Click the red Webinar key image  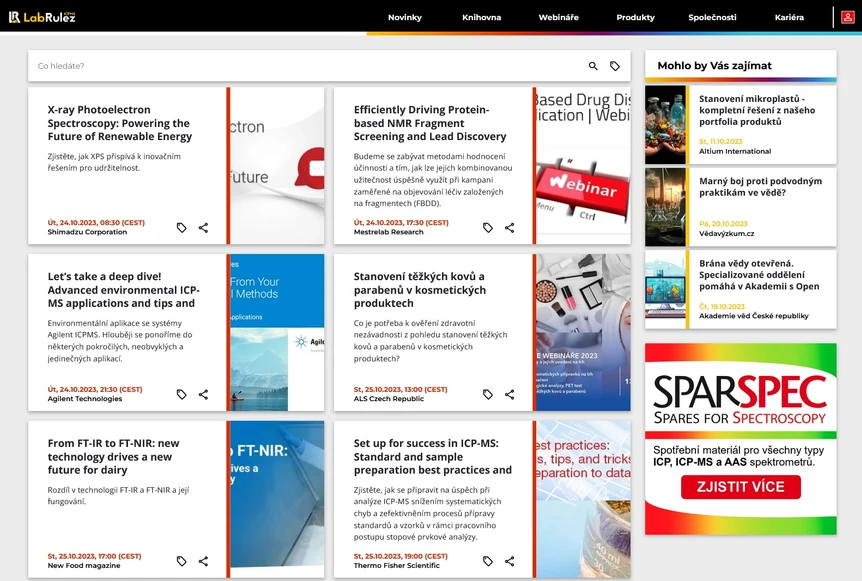coord(583,165)
